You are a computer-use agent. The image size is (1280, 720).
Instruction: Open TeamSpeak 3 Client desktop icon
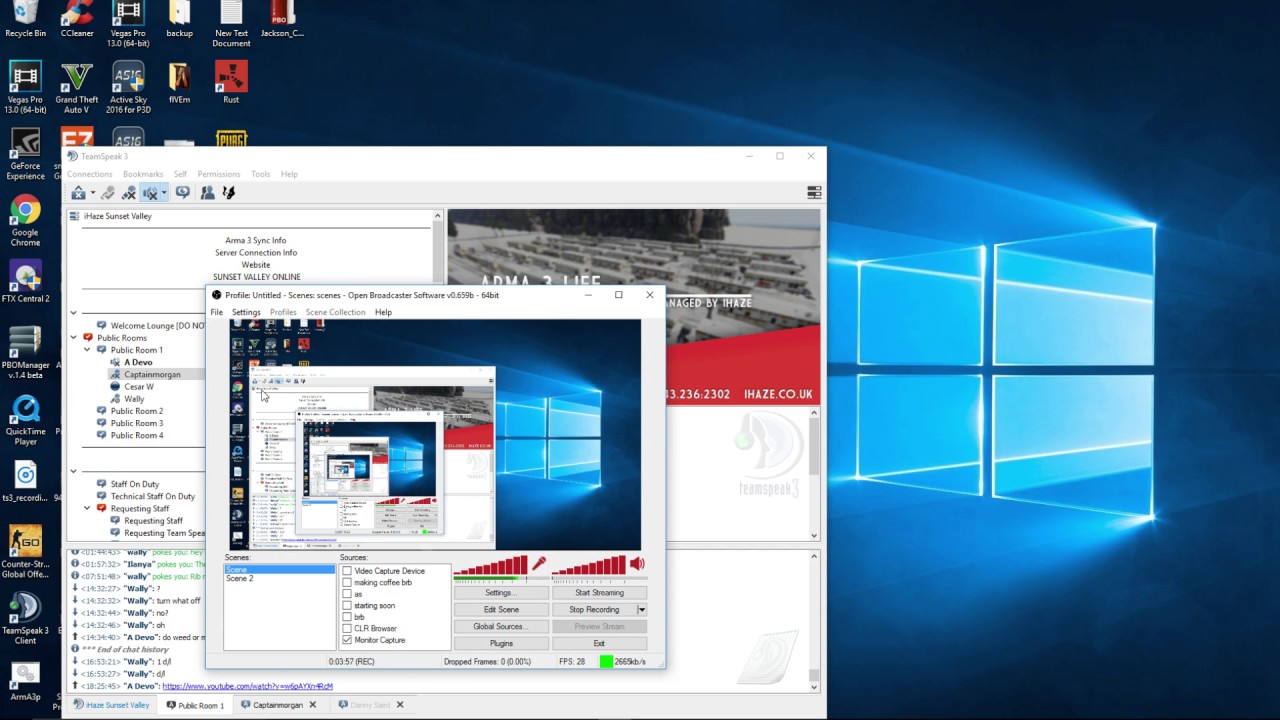pos(25,618)
